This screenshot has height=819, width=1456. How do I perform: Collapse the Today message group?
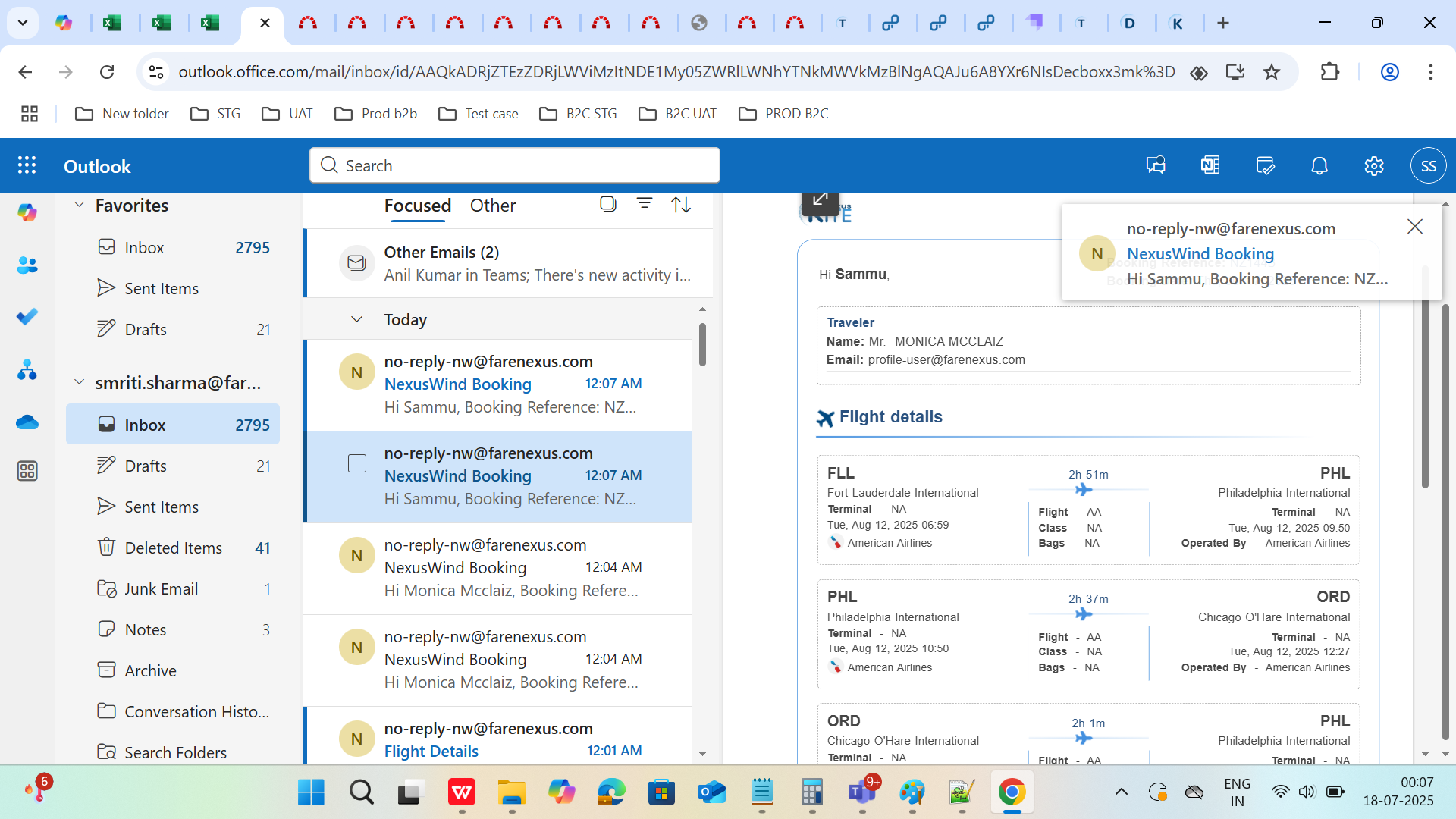357,320
